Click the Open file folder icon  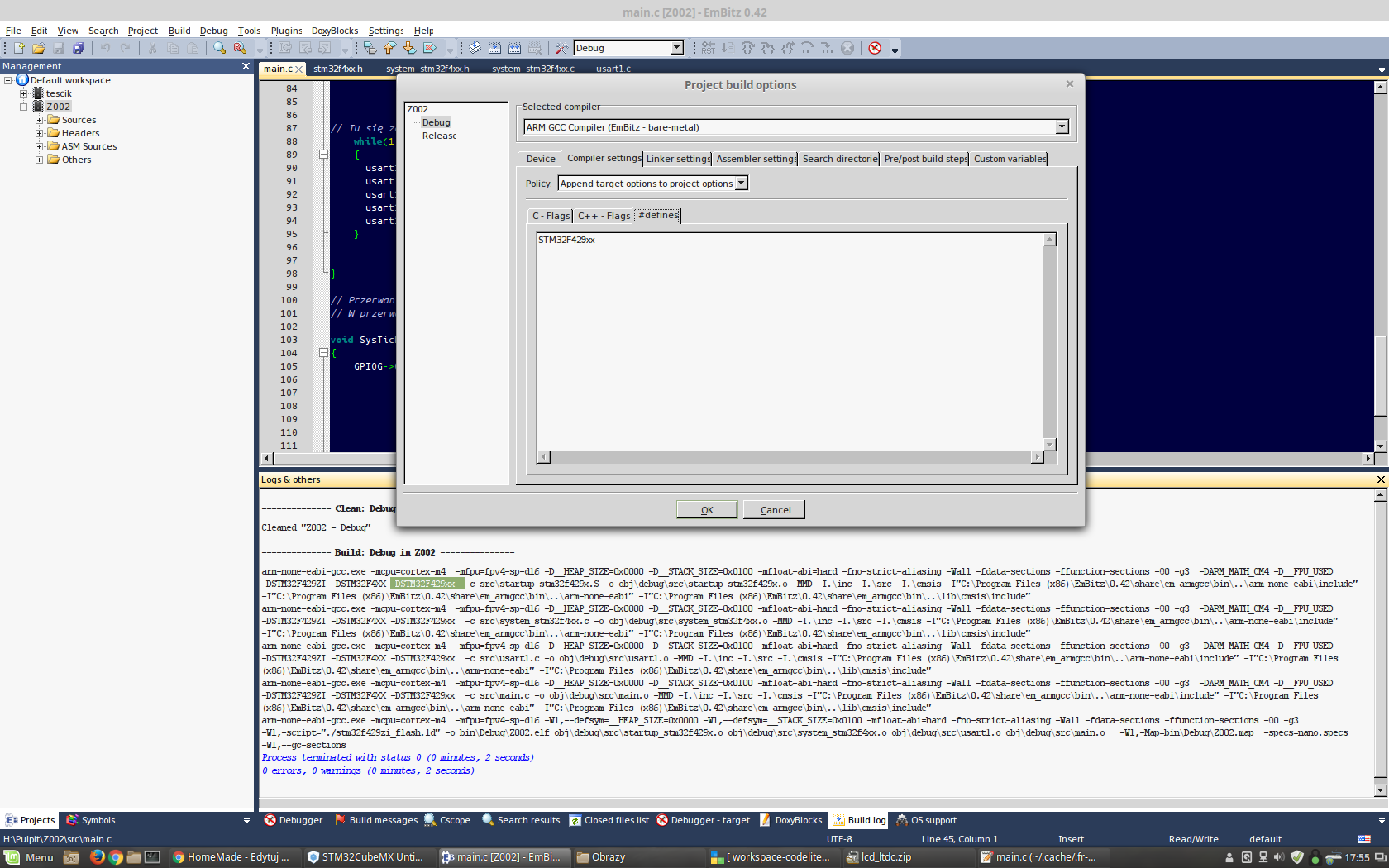coord(39,48)
